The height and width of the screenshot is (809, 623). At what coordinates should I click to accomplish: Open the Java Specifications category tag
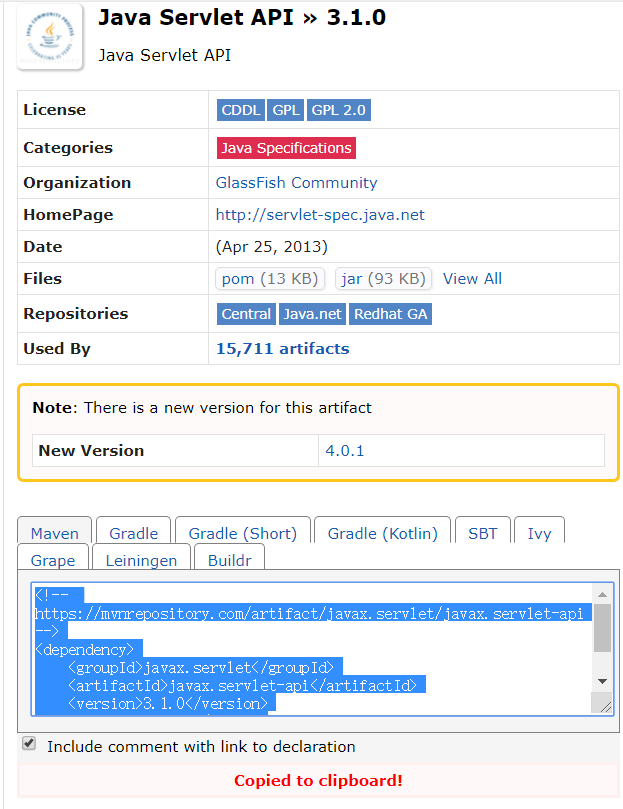pyautogui.click(x=286, y=148)
